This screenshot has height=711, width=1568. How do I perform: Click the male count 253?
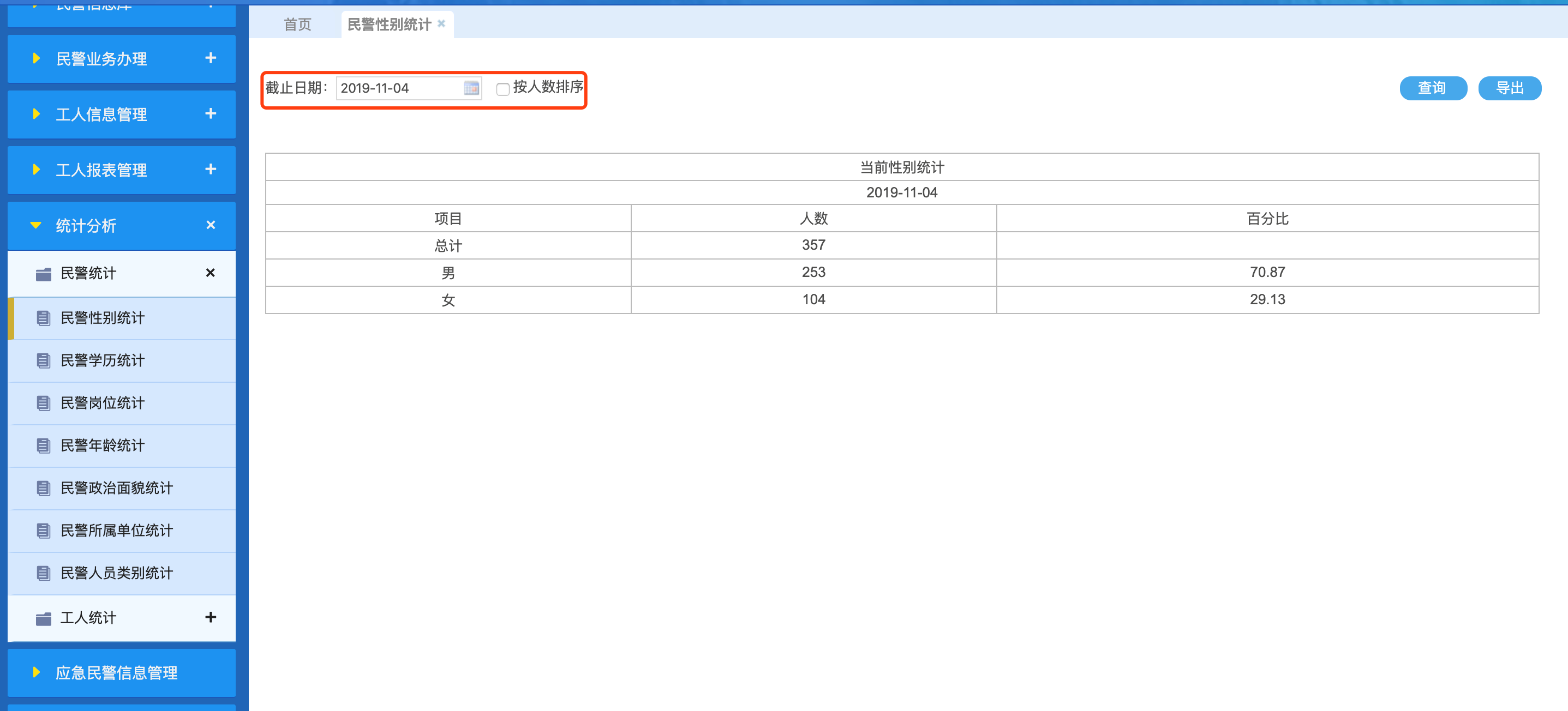814,273
